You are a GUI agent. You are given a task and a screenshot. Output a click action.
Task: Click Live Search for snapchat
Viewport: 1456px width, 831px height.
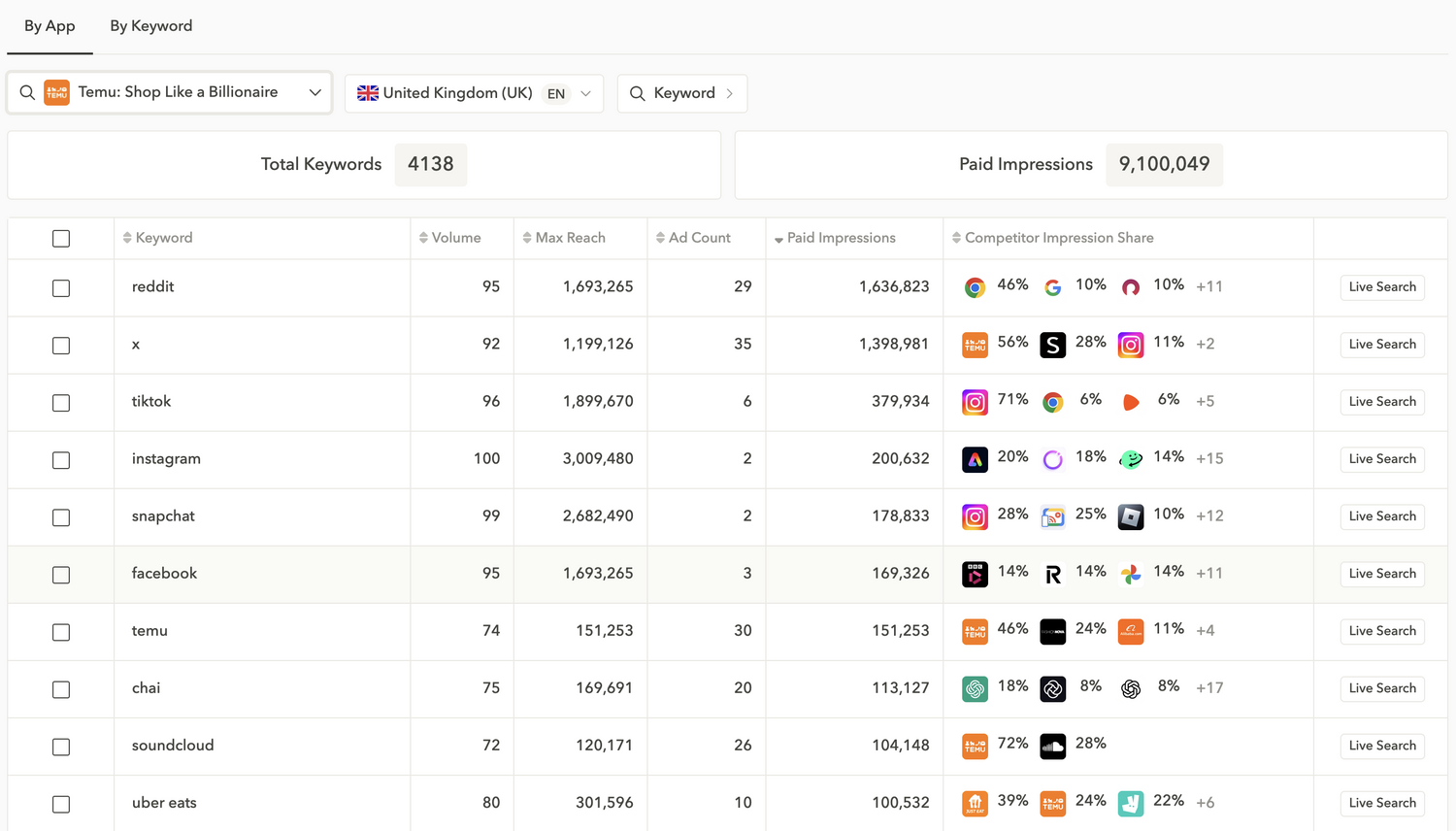click(x=1382, y=516)
